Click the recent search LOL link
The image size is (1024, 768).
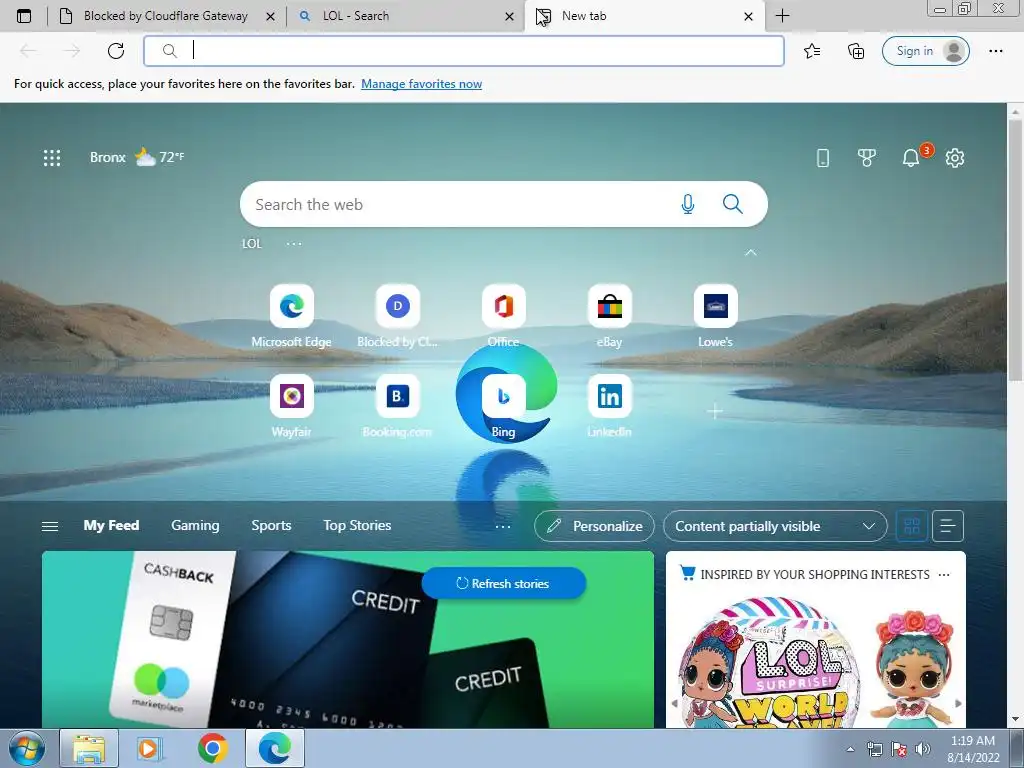251,244
